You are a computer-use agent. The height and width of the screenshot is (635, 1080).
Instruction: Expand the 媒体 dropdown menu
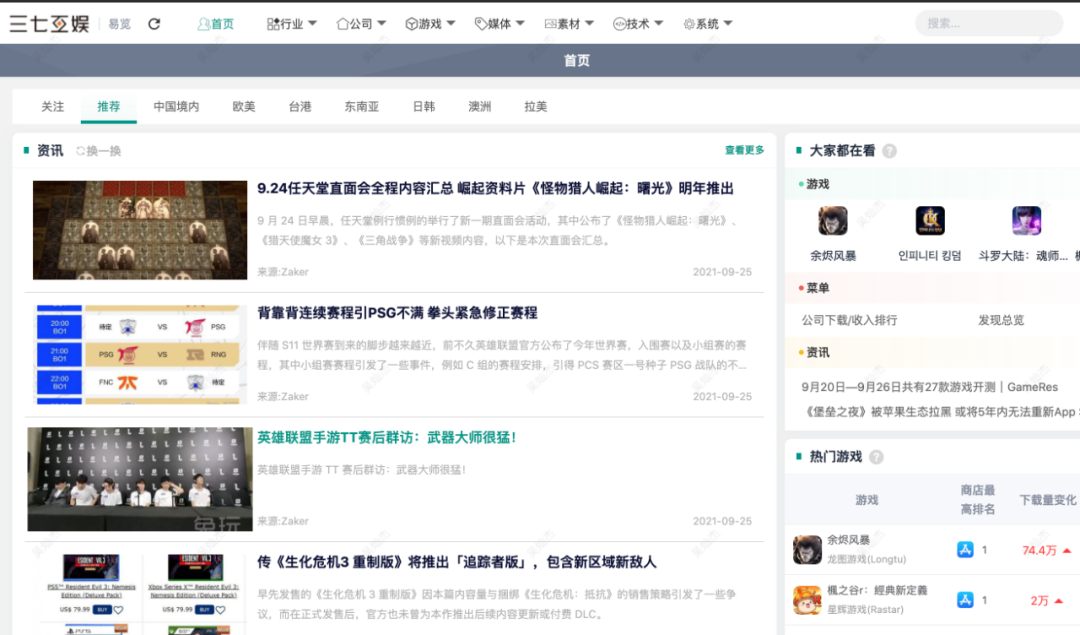tap(499, 23)
